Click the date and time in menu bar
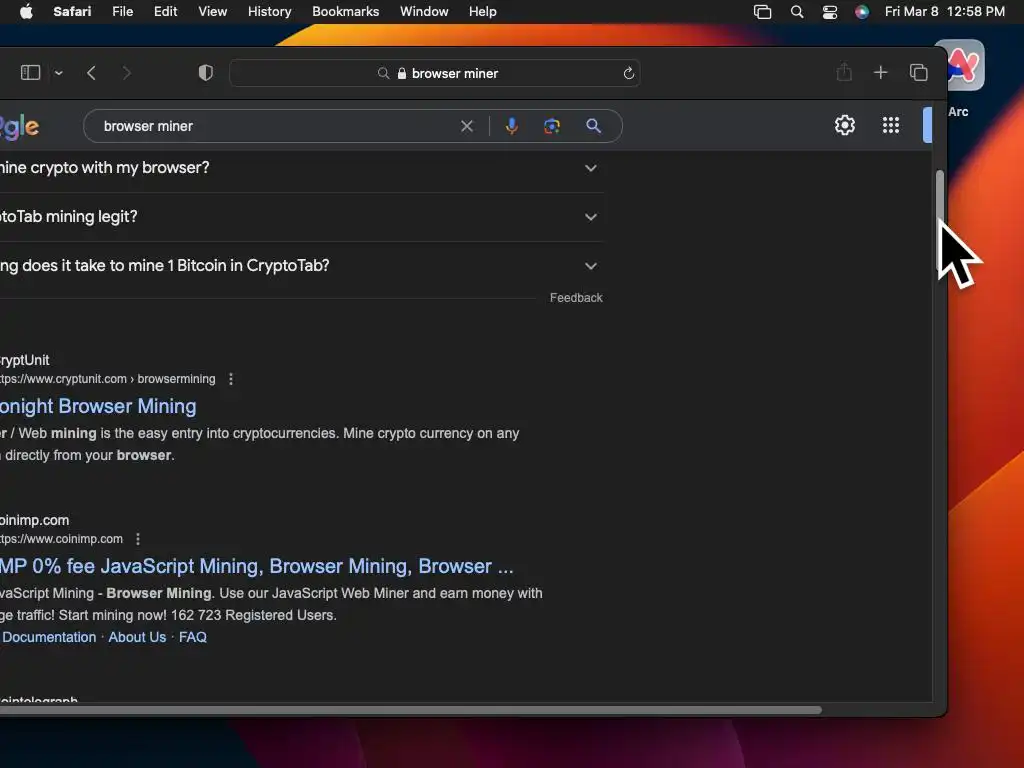The width and height of the screenshot is (1024, 768). (x=944, y=12)
